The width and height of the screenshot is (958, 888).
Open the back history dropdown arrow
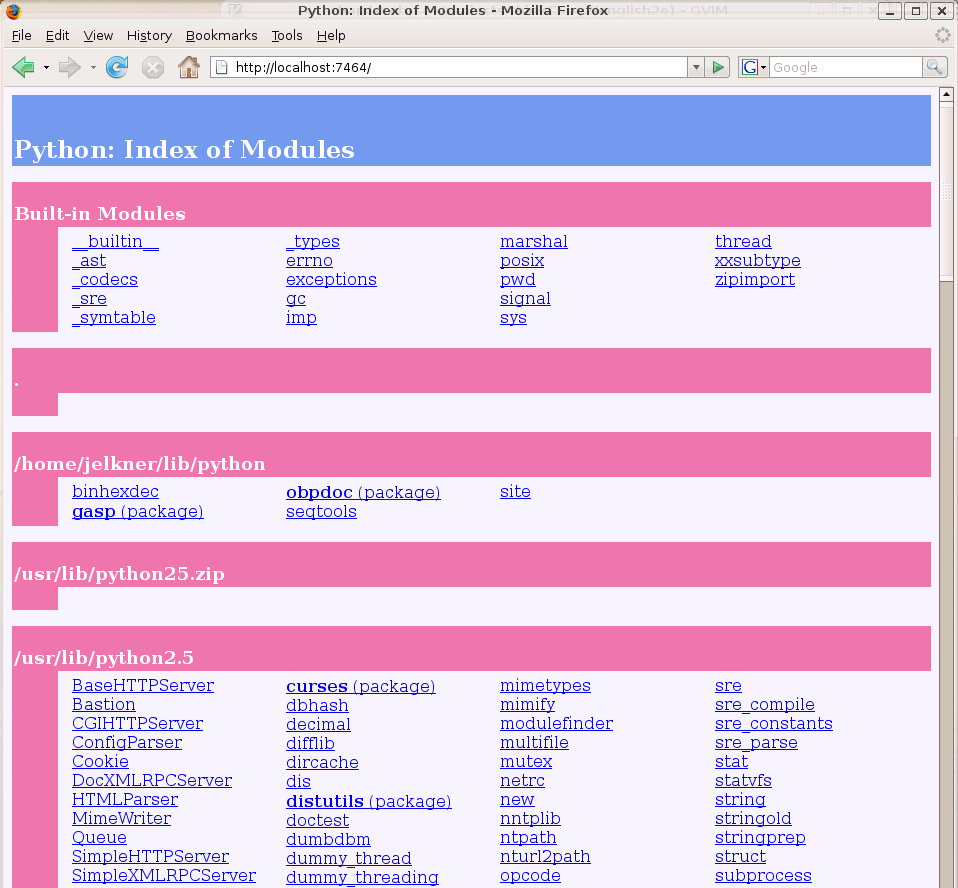(46, 68)
